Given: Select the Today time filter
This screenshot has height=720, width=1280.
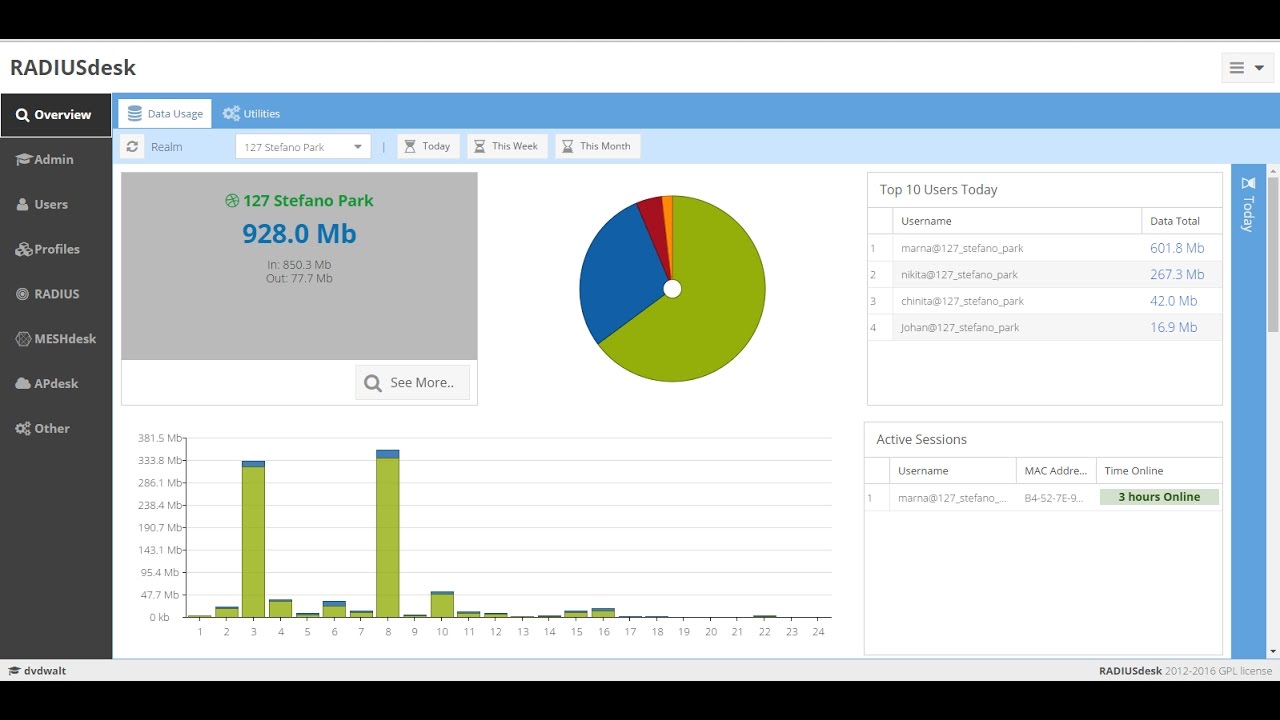Looking at the screenshot, I should (428, 146).
